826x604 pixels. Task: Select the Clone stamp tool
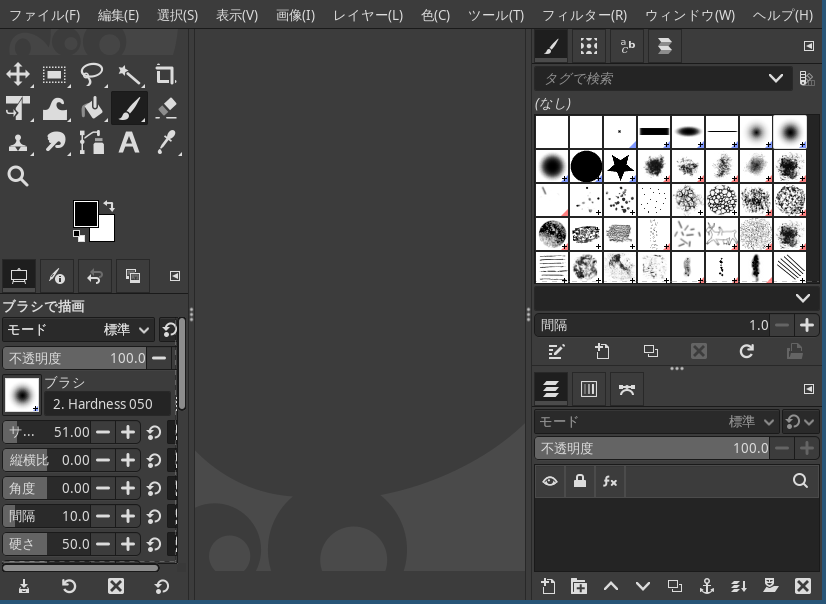pyautogui.click(x=18, y=143)
